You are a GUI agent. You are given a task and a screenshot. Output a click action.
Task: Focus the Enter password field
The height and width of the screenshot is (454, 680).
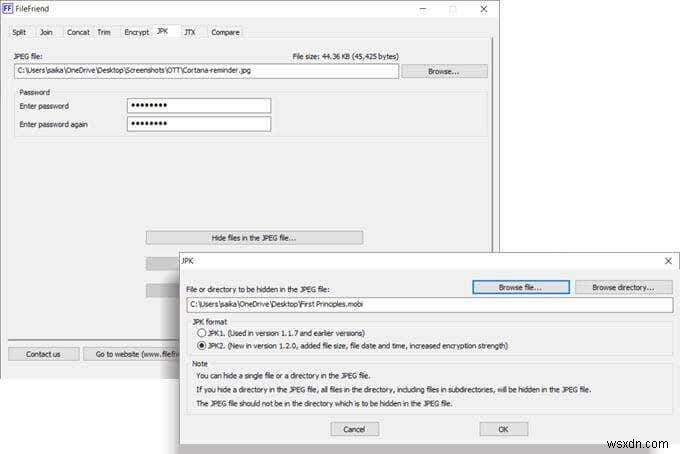[x=199, y=105]
